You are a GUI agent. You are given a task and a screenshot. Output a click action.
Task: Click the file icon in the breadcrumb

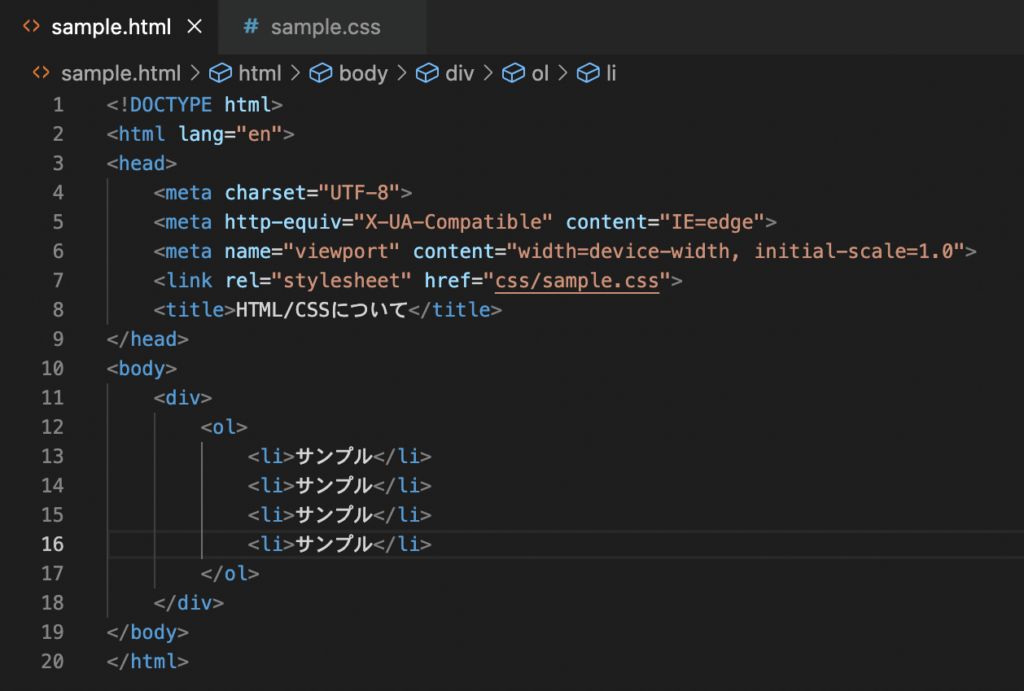pyautogui.click(x=41, y=73)
